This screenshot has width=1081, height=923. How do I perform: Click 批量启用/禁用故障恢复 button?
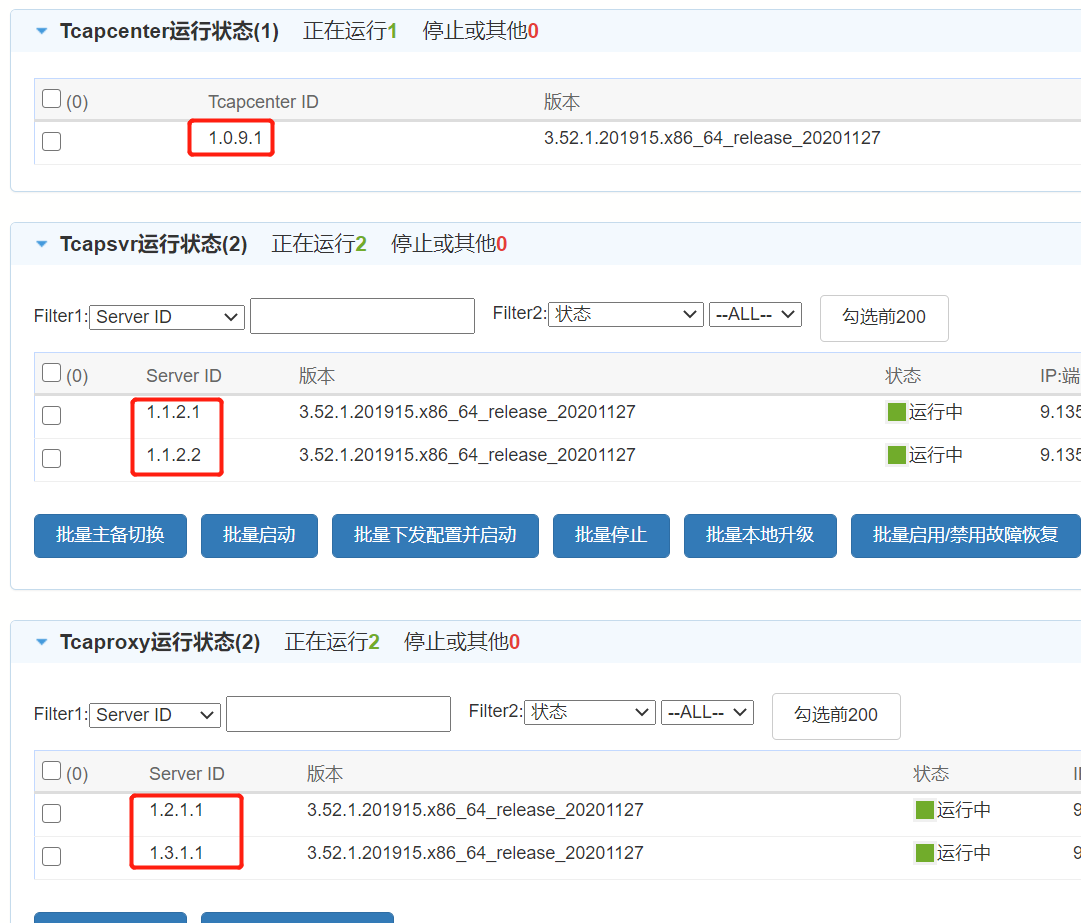pos(966,536)
